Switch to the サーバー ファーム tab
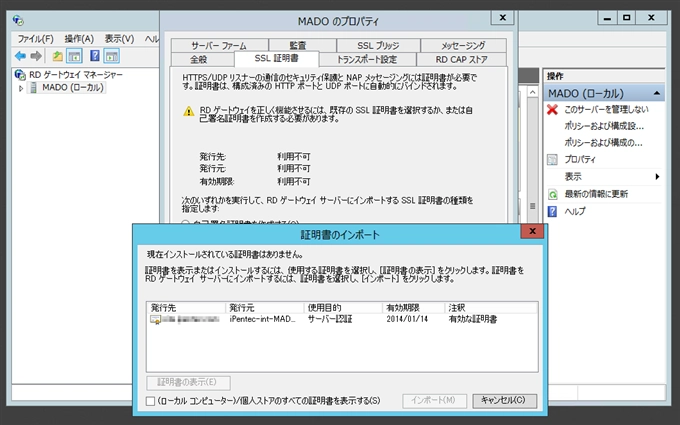 (x=219, y=46)
